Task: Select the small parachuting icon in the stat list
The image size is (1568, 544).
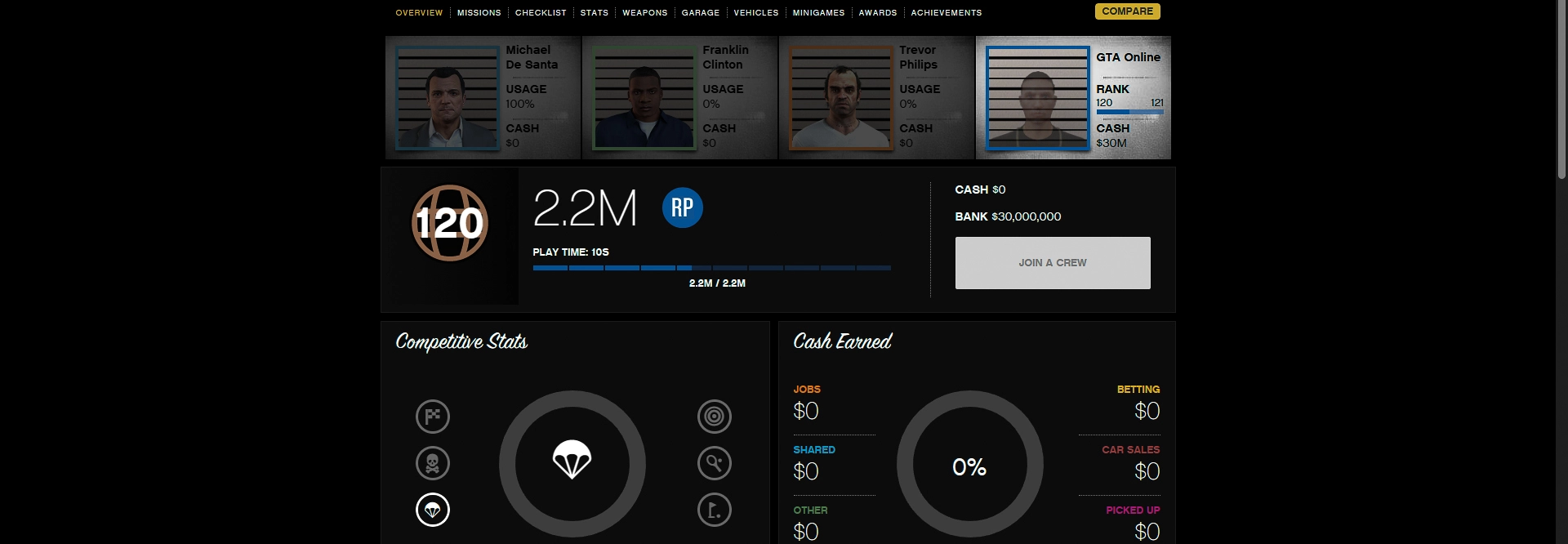Action: (433, 510)
